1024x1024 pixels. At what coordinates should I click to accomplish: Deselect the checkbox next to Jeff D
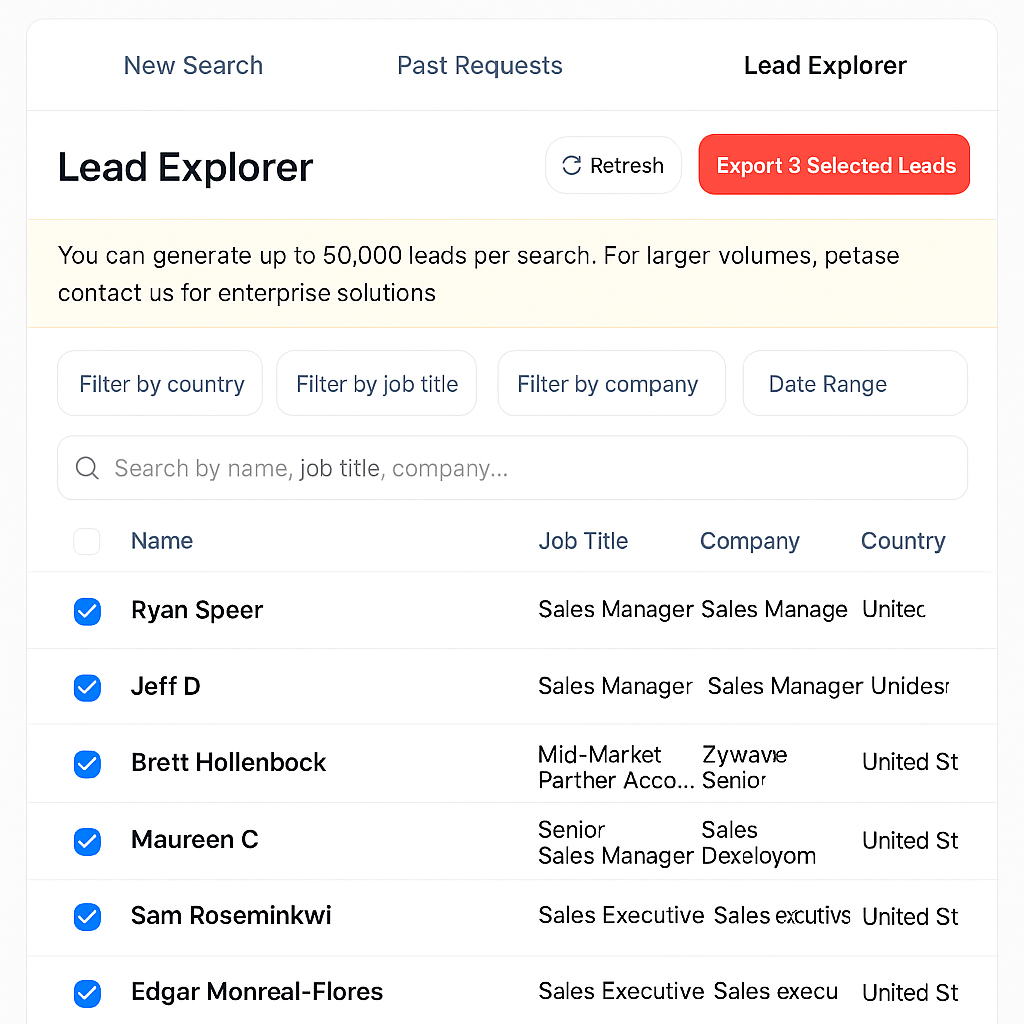click(x=87, y=688)
